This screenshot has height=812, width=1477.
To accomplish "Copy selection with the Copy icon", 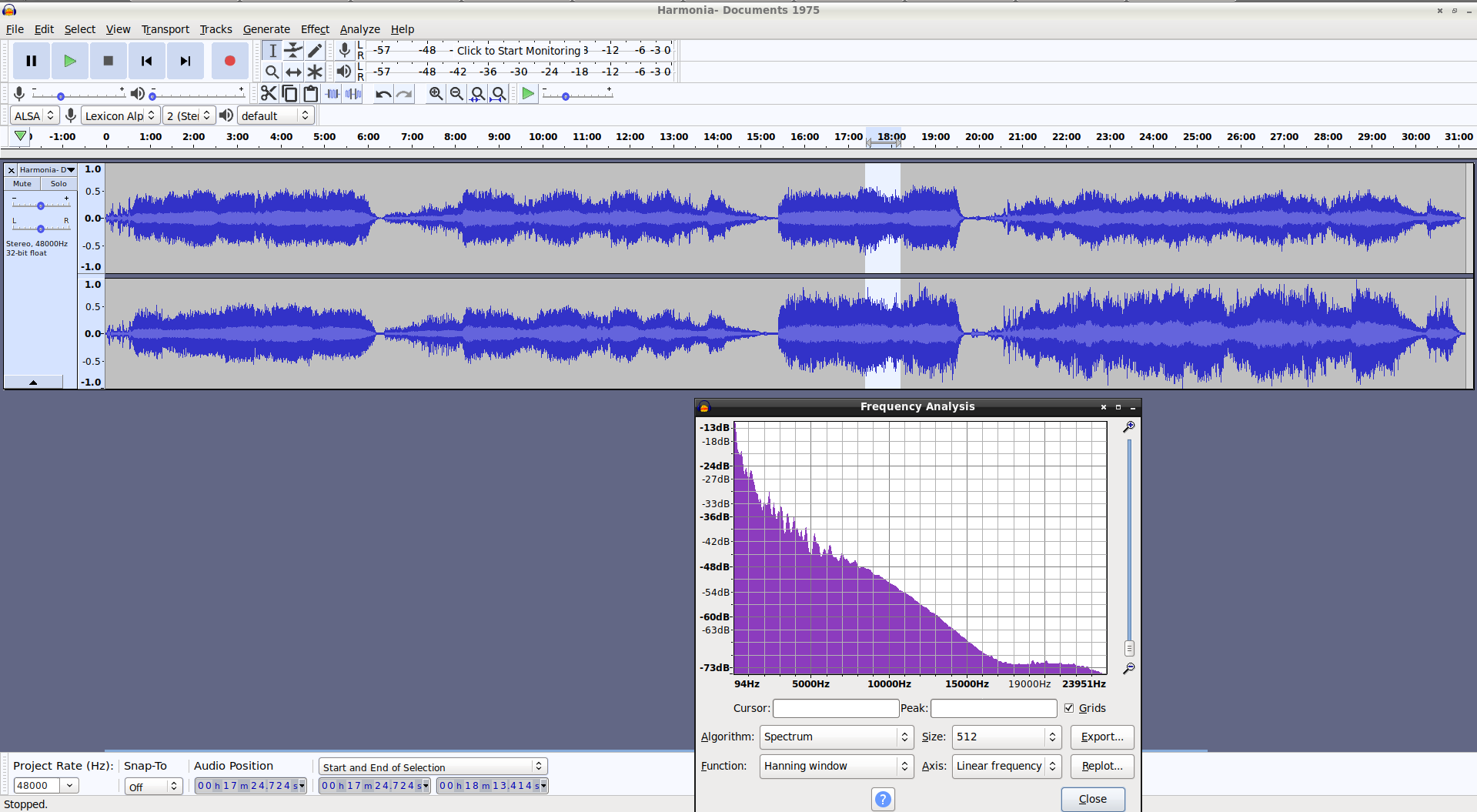I will (x=290, y=94).
